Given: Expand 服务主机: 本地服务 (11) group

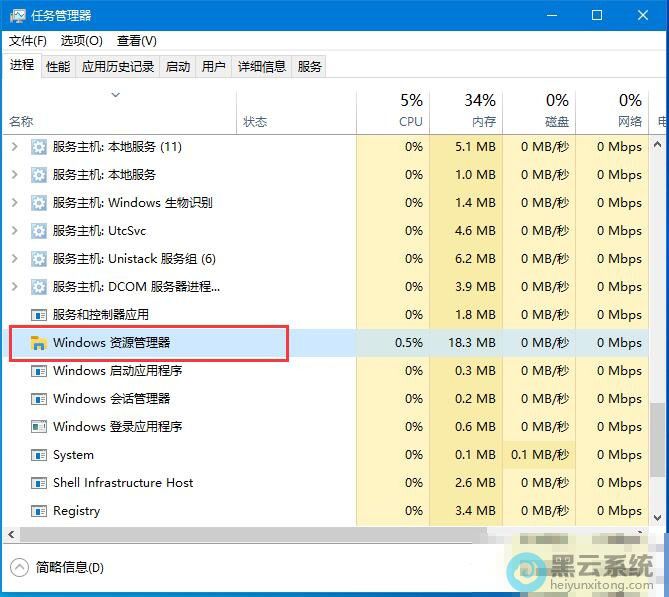Looking at the screenshot, I should pos(15,147).
